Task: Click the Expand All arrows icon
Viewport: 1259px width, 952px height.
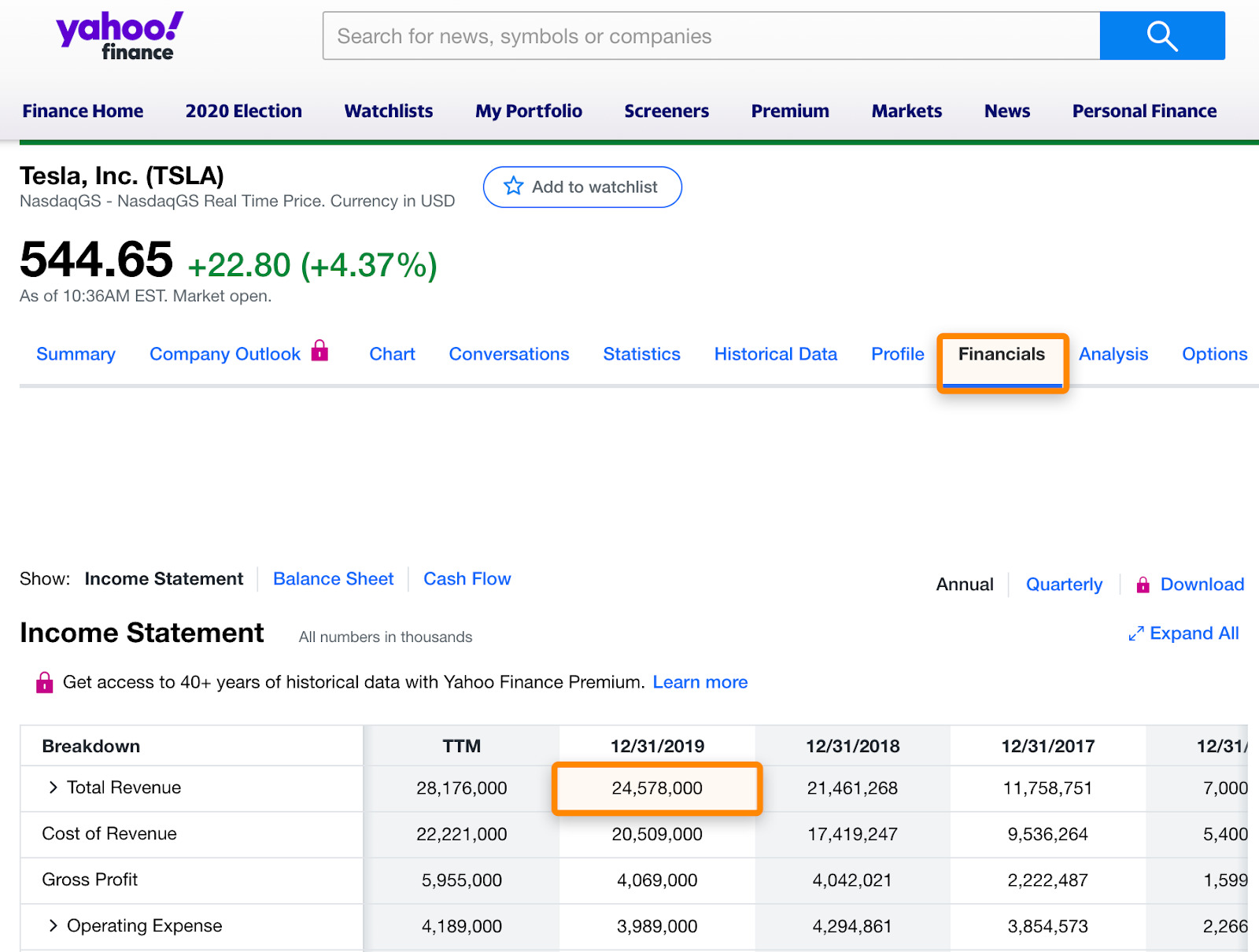Action: tap(1135, 634)
